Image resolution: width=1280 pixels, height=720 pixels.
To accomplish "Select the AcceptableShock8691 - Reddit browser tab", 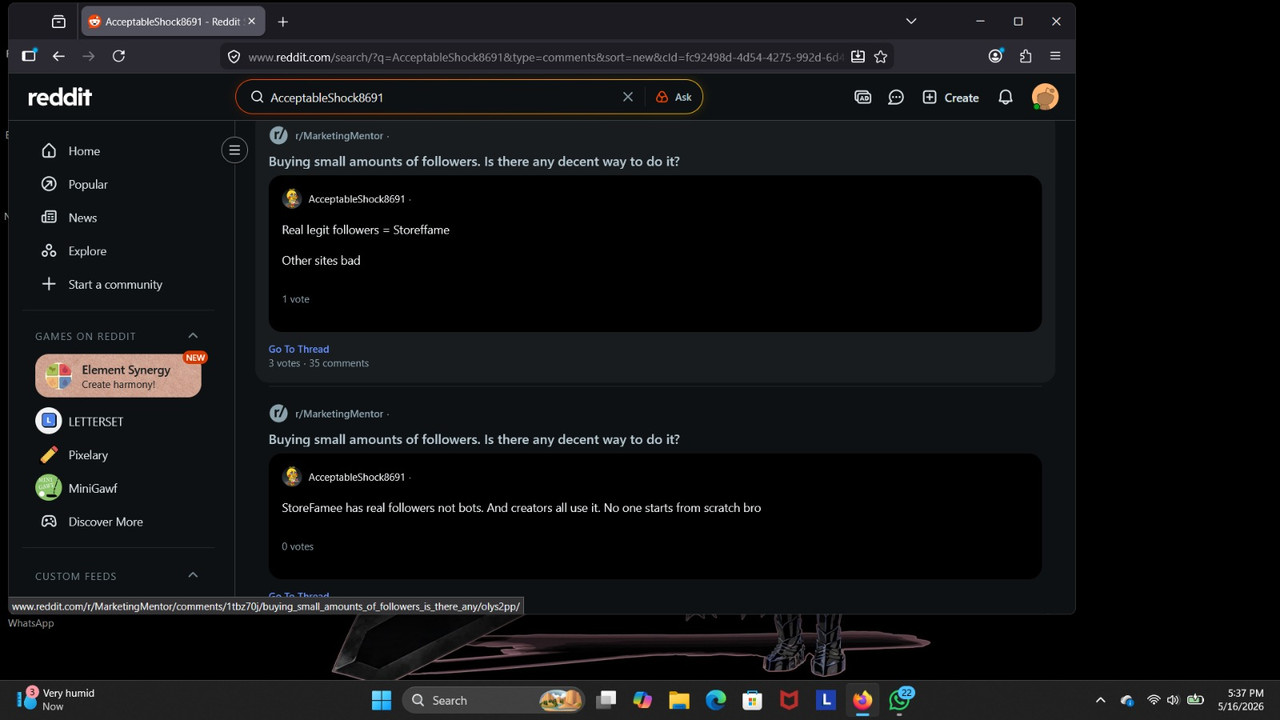I will 172,21.
